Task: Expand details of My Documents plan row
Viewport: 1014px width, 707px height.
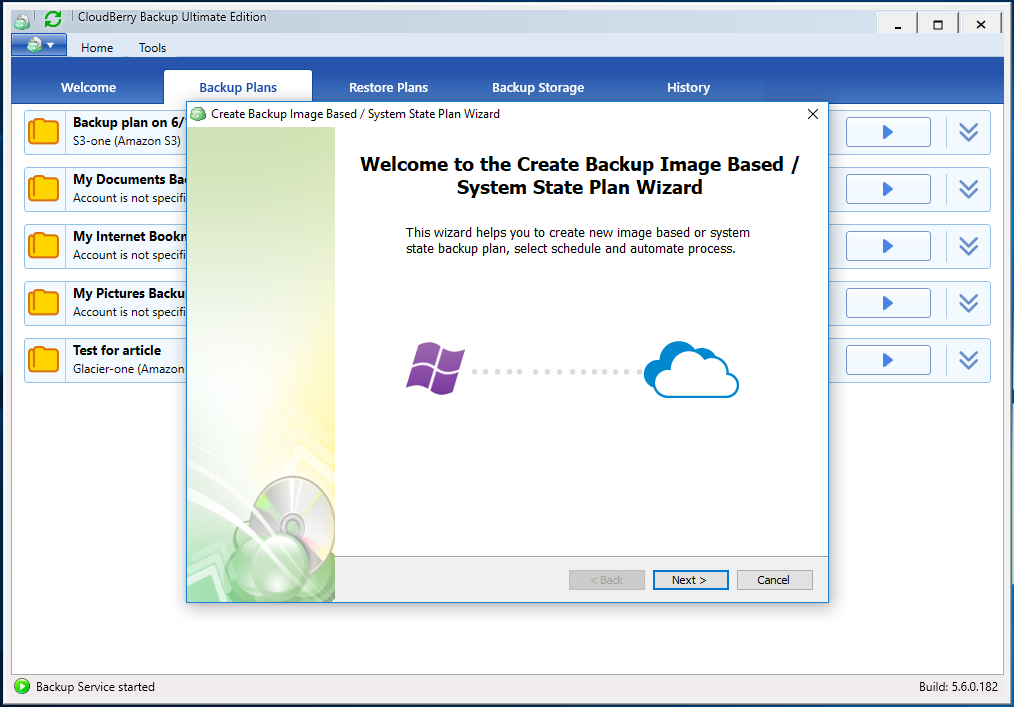Action: coord(968,189)
